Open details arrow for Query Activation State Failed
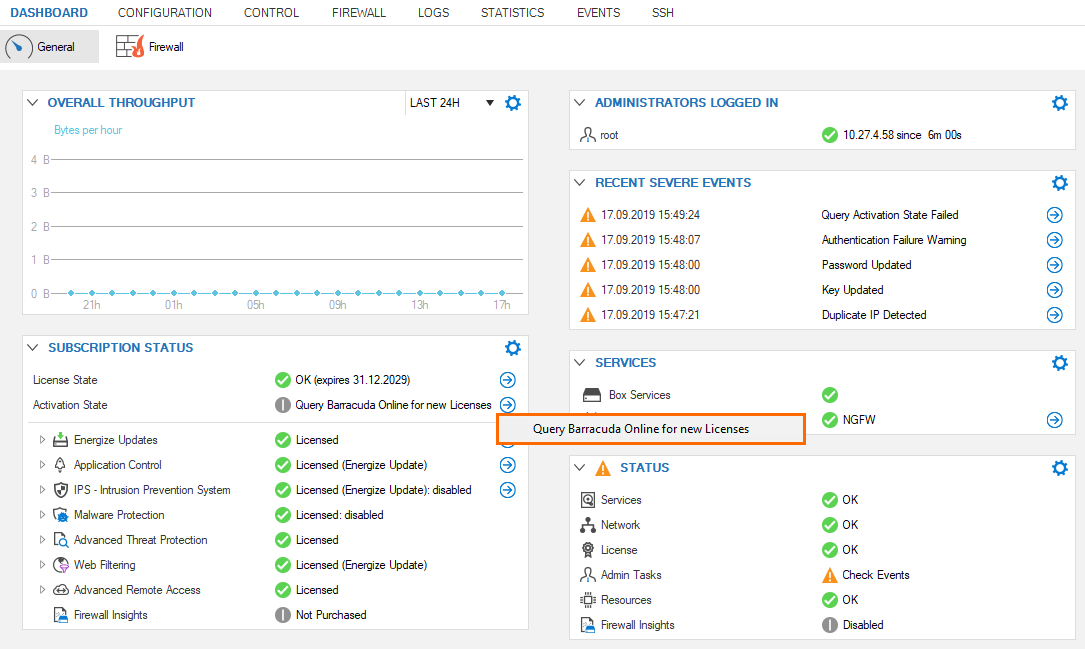The width and height of the screenshot is (1085, 649). point(1054,215)
